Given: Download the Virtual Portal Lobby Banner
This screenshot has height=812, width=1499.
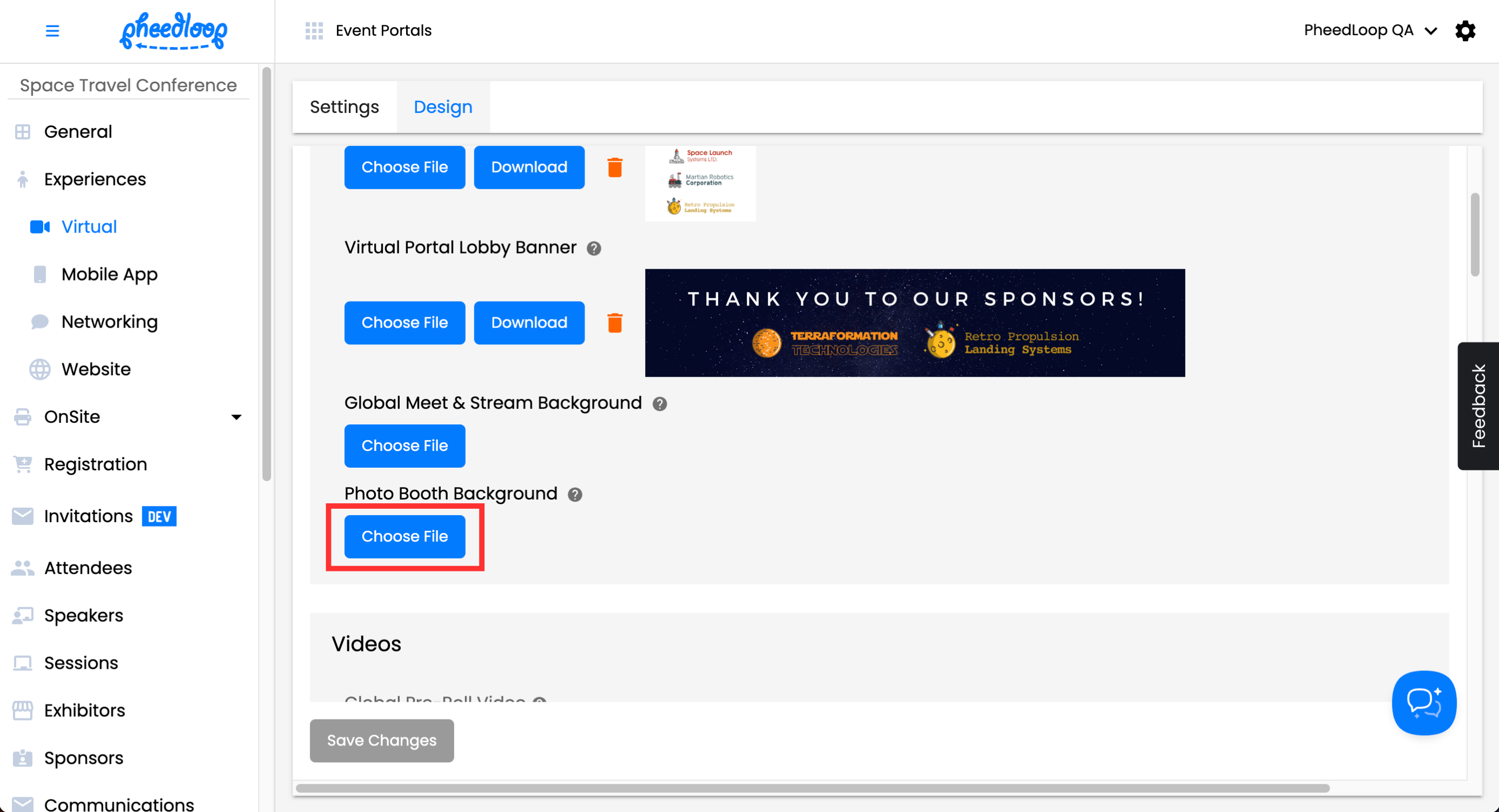Looking at the screenshot, I should click(x=528, y=323).
